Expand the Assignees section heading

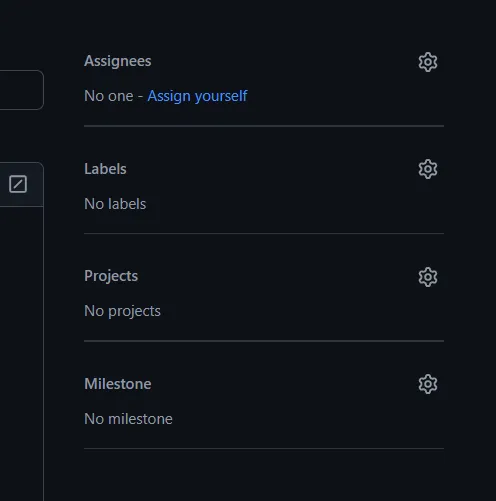pos(118,61)
